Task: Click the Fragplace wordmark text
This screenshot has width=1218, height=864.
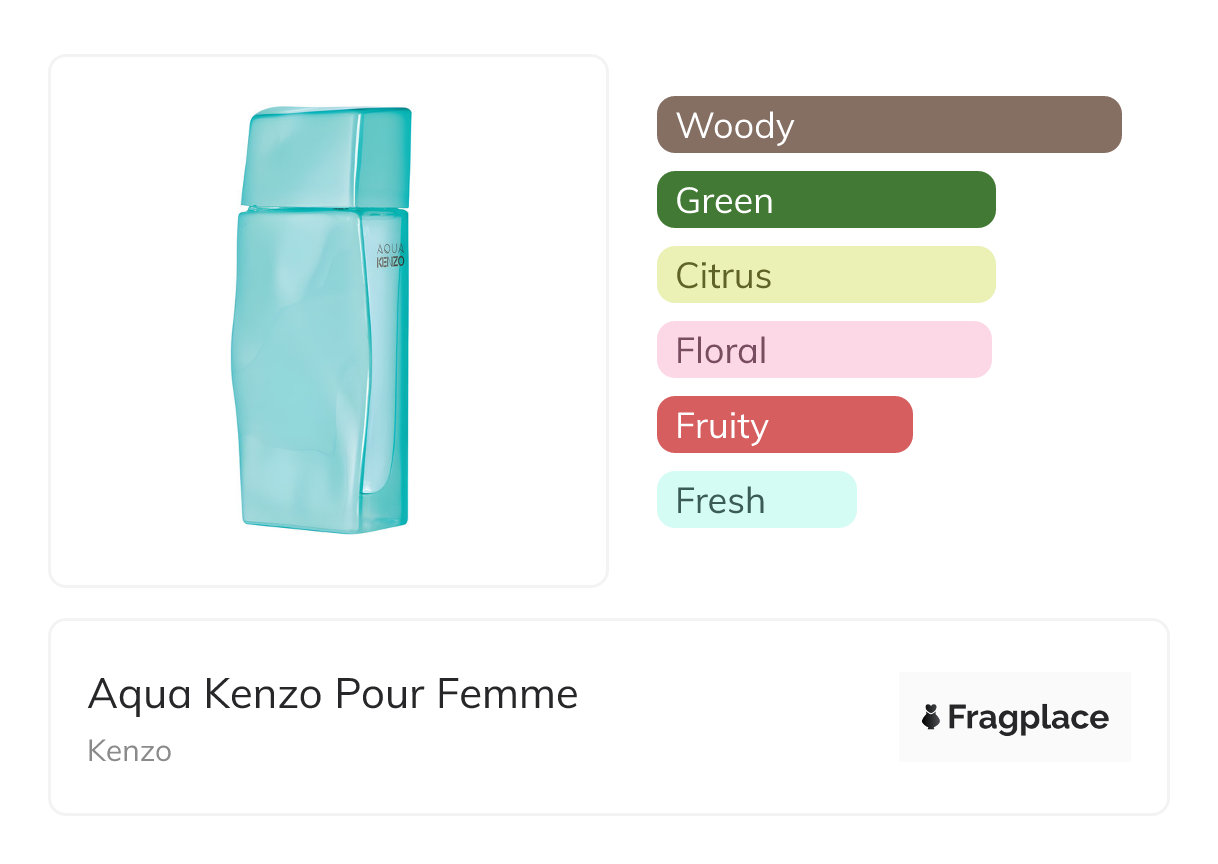Action: (x=1028, y=718)
